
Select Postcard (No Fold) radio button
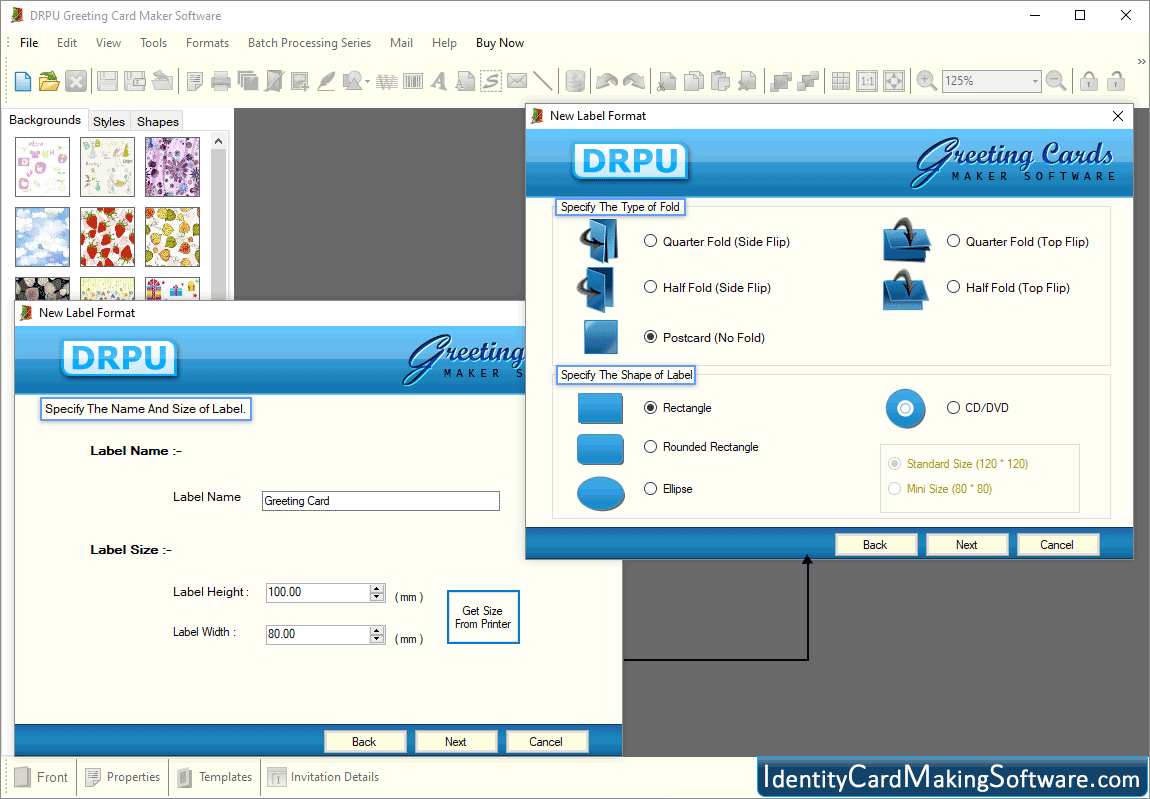pyautogui.click(x=651, y=337)
